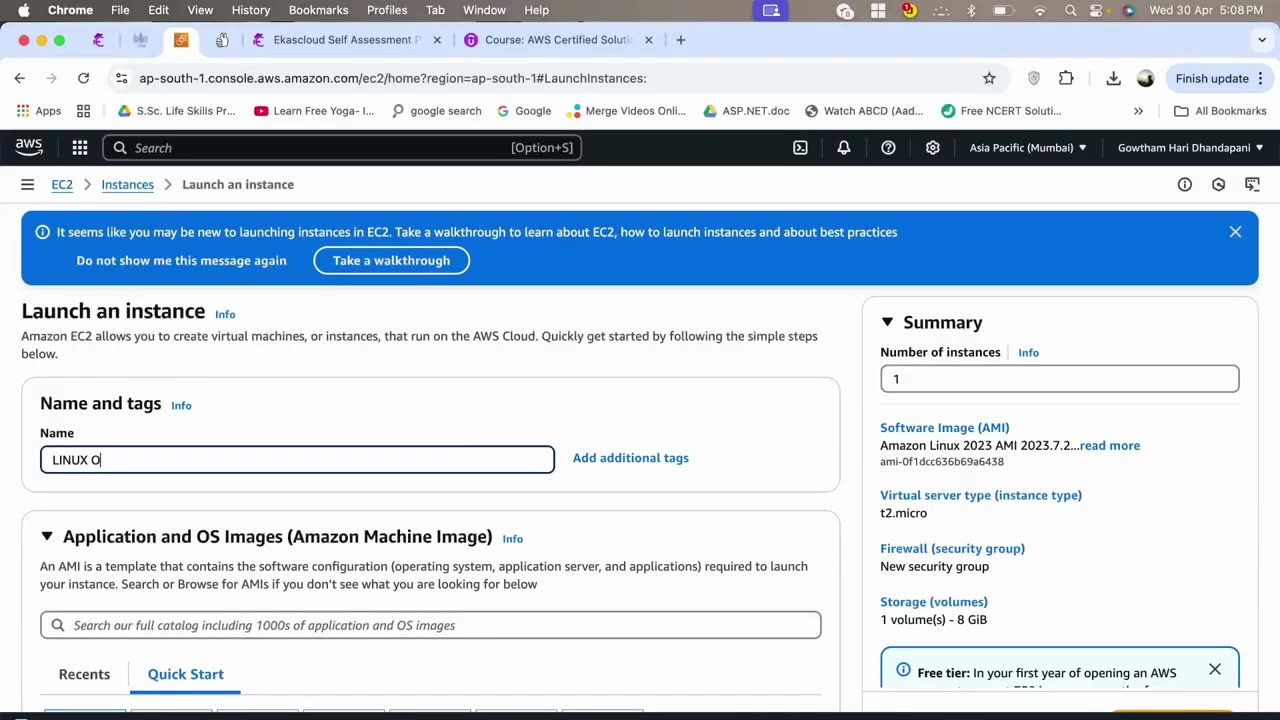Open AWS console settings gear
This screenshot has width=1280, height=720.
[933, 148]
